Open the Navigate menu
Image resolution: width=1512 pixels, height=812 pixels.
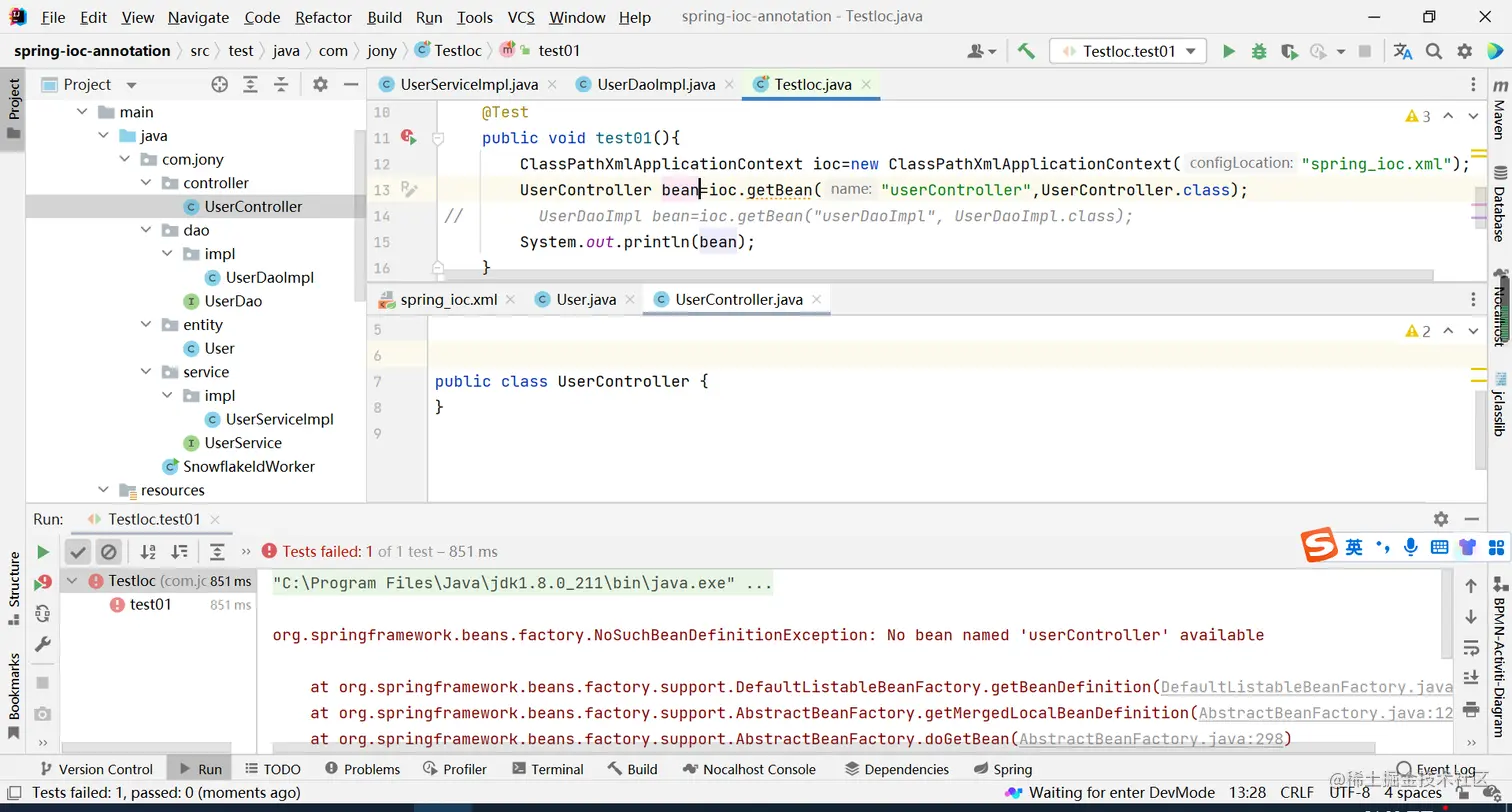tap(198, 17)
